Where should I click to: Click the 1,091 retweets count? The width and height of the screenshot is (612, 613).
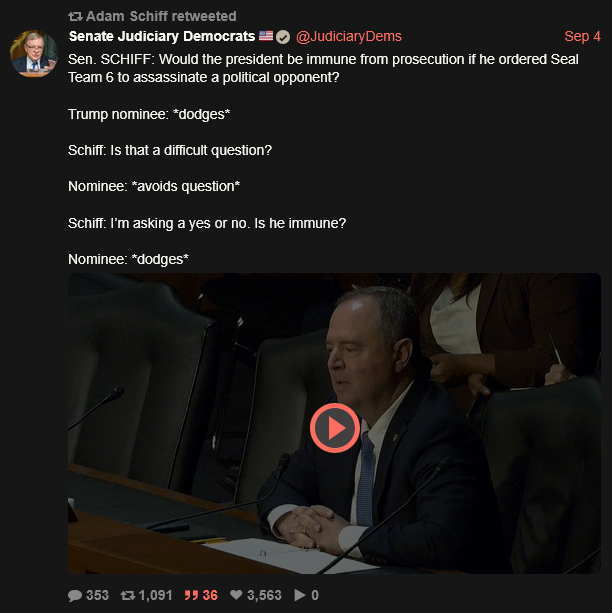click(155, 595)
